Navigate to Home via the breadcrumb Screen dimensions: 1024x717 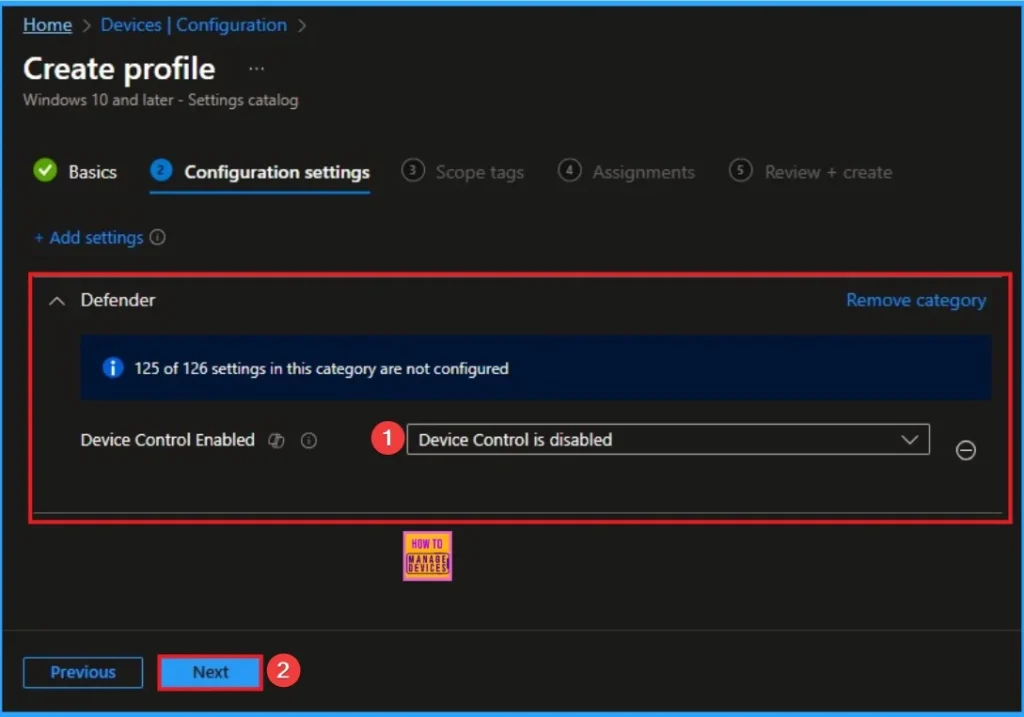(x=47, y=24)
